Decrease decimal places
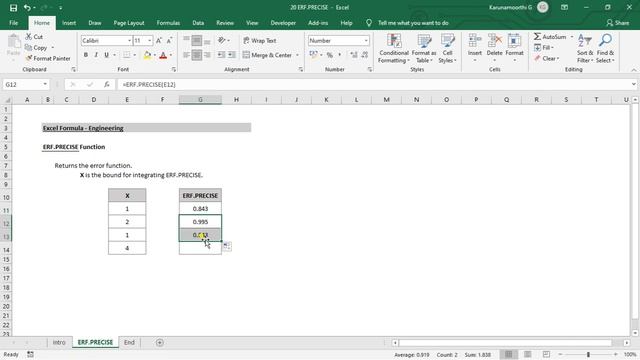 tap(364, 55)
